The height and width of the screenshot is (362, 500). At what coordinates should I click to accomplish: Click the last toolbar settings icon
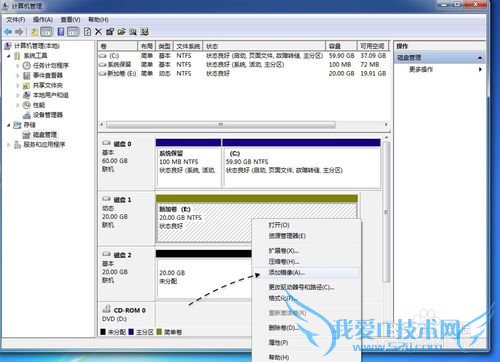coord(144,32)
